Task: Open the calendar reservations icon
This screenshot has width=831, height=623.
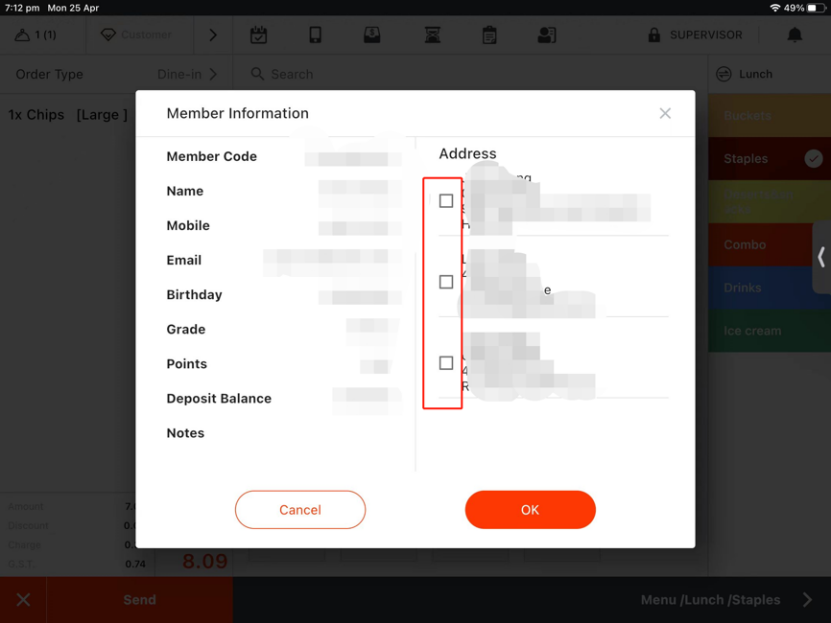Action: coord(258,35)
